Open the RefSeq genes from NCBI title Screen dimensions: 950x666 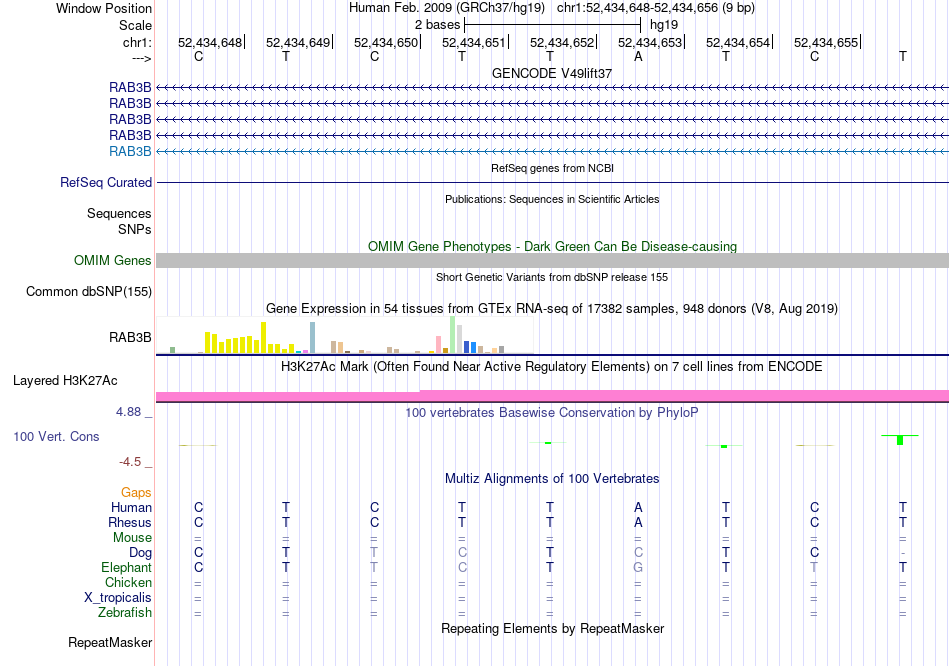tap(552, 168)
